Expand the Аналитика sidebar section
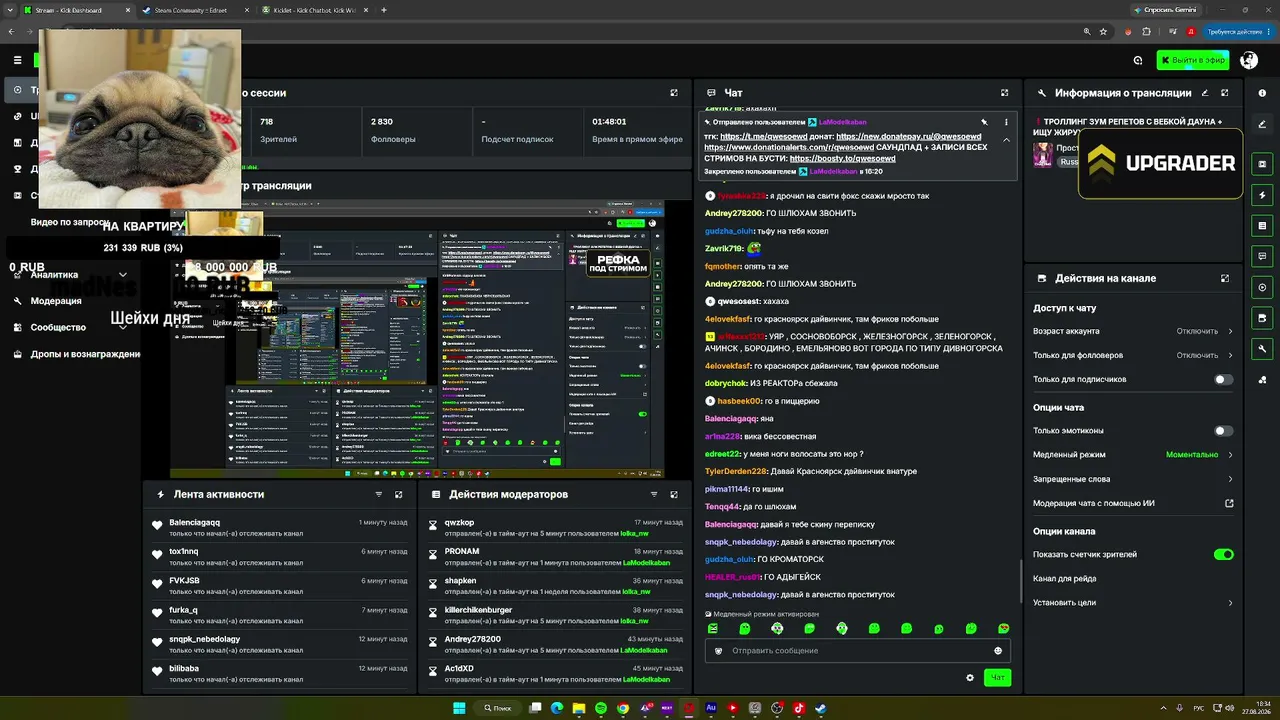Image resolution: width=1280 pixels, height=720 pixels. point(123,275)
